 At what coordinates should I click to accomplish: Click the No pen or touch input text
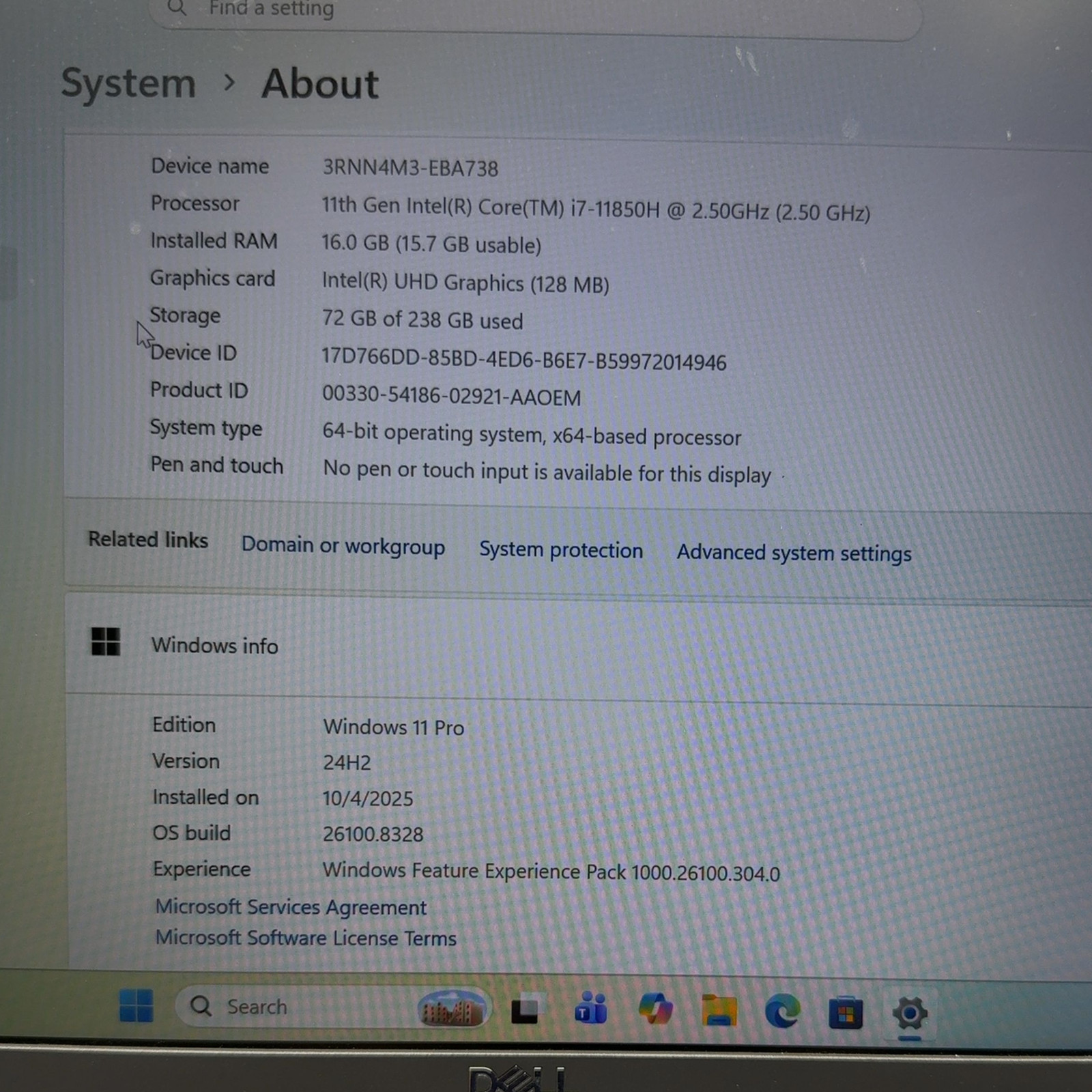coord(547,472)
